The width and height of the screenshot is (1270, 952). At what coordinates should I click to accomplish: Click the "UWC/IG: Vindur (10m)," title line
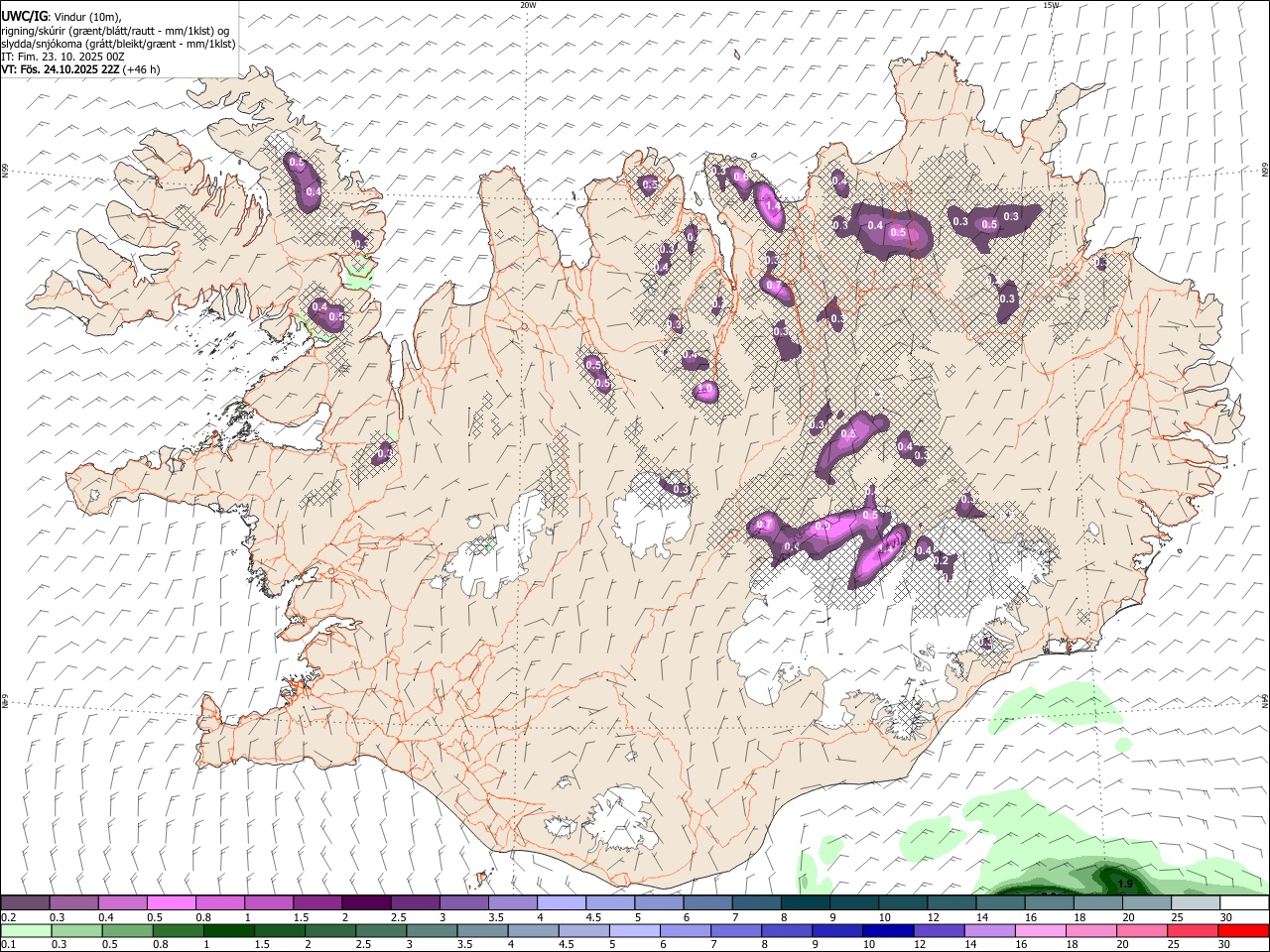(x=62, y=16)
